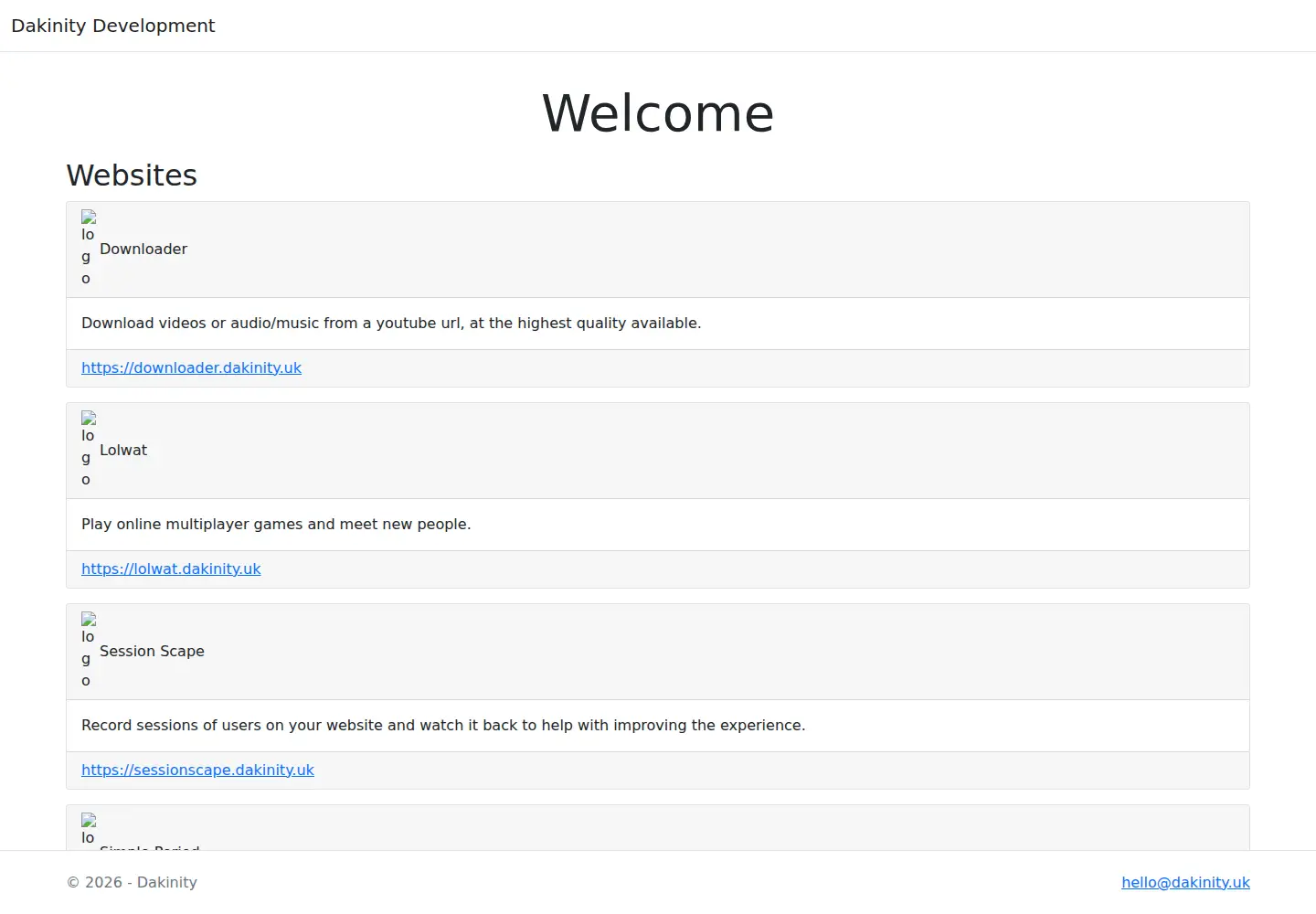Select the 'Play online multiplayer games' description
The height and width of the screenshot is (914, 1316).
tap(276, 524)
